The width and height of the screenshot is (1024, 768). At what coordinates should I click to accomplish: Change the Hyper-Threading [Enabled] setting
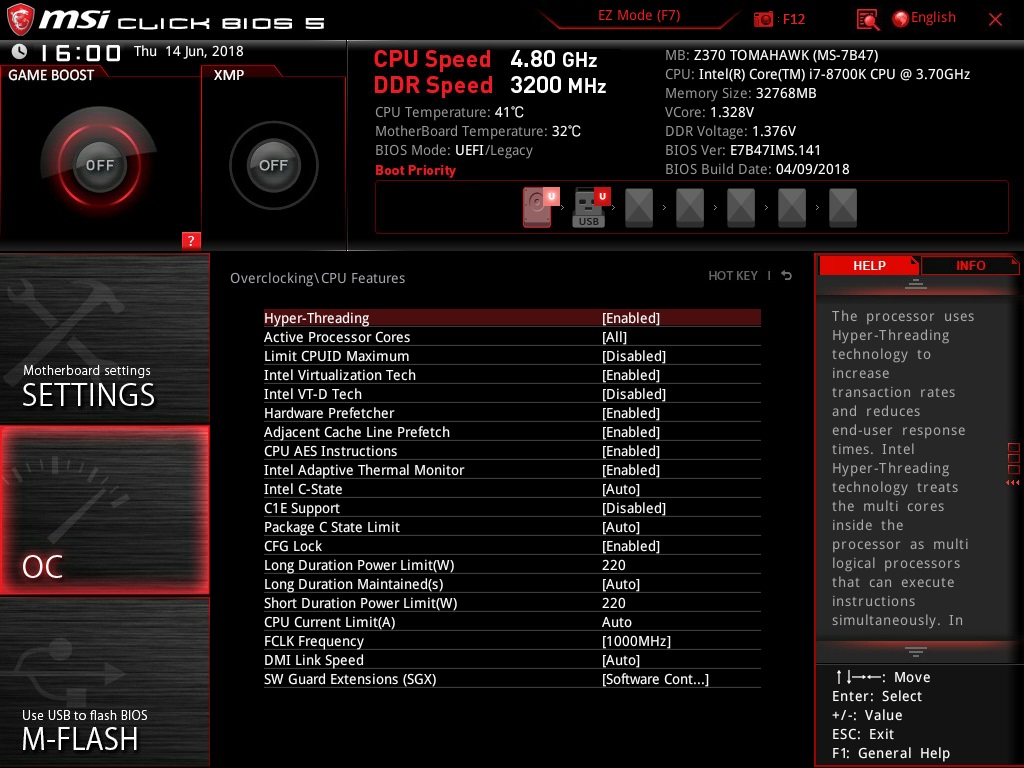point(512,318)
